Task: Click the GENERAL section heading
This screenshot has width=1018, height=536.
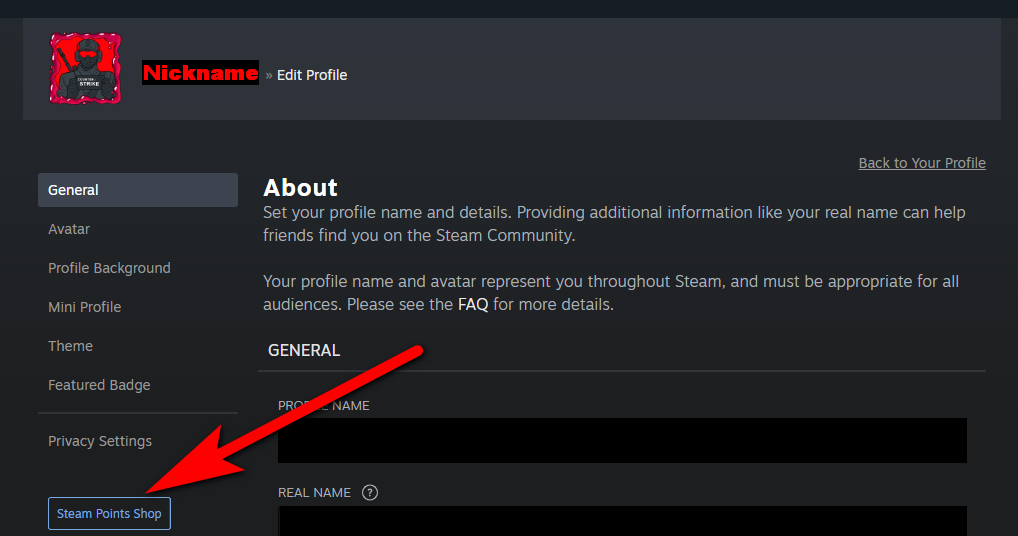Action: point(304,350)
